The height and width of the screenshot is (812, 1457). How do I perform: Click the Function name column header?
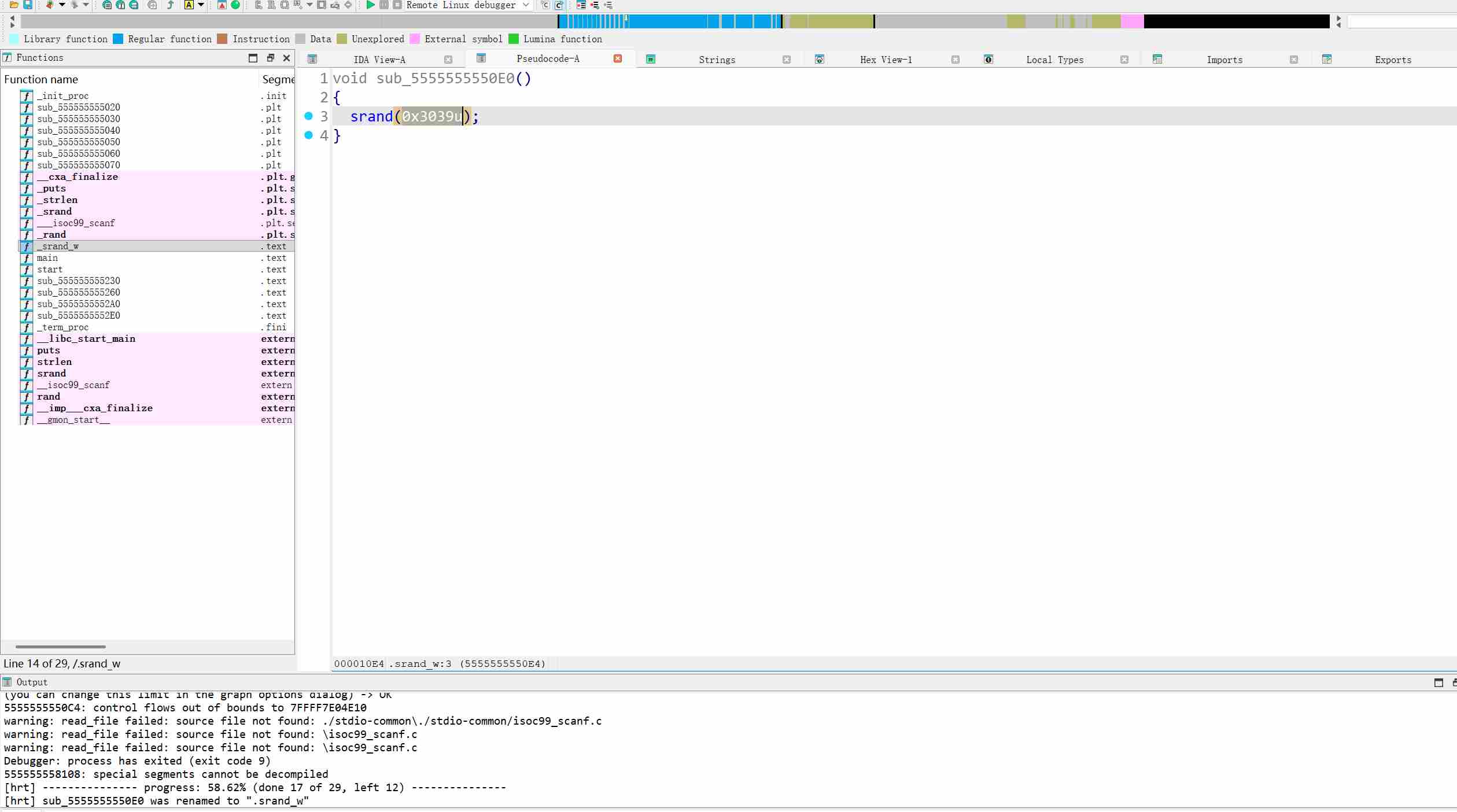(x=40, y=79)
